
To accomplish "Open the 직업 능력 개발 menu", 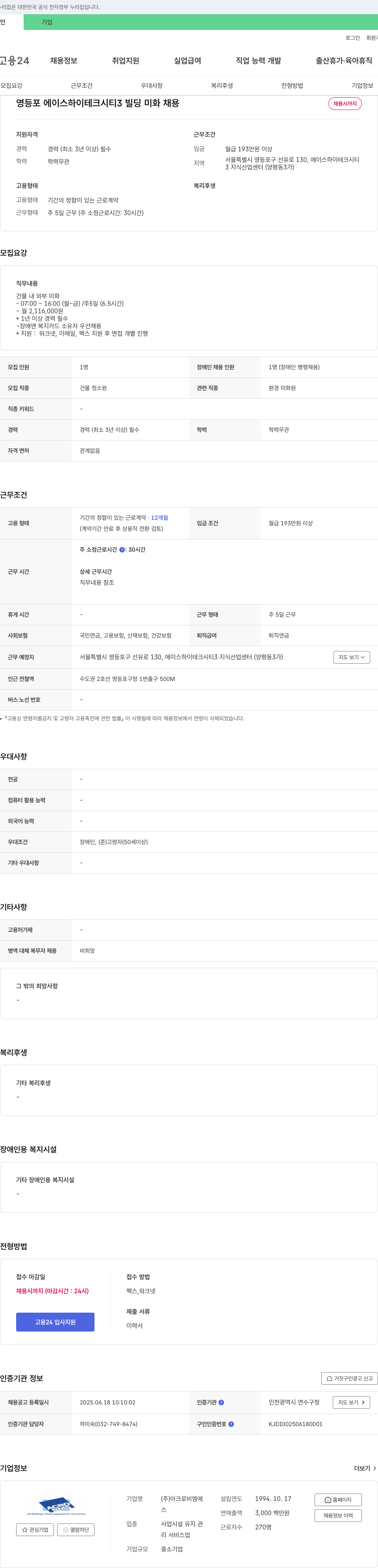I will coord(258,61).
